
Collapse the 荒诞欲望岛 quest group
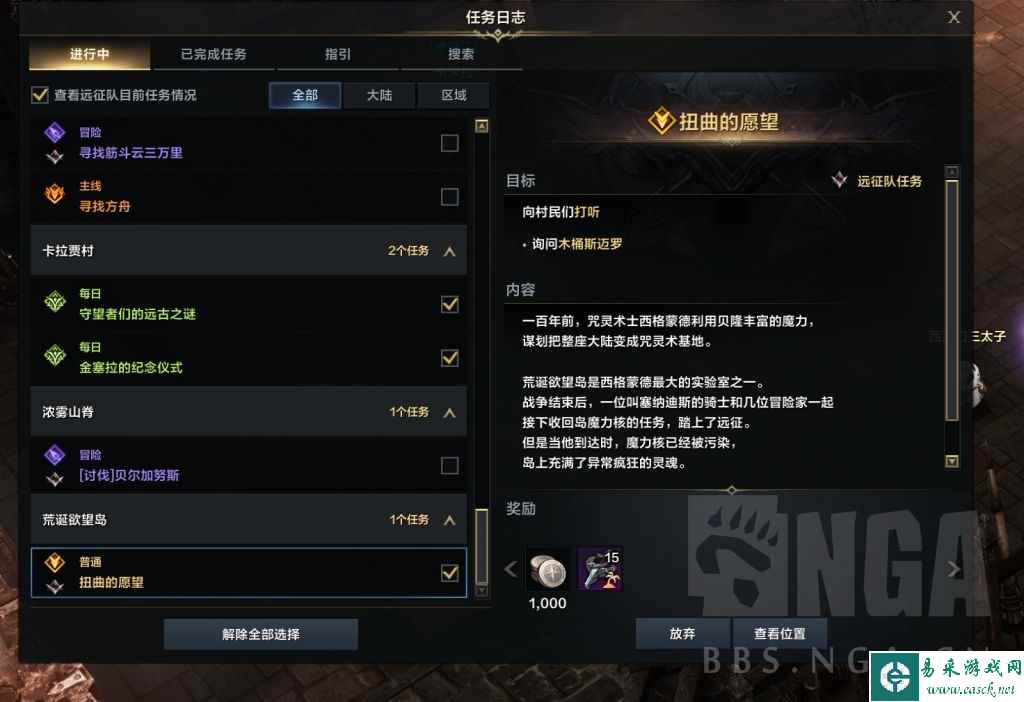pos(449,520)
